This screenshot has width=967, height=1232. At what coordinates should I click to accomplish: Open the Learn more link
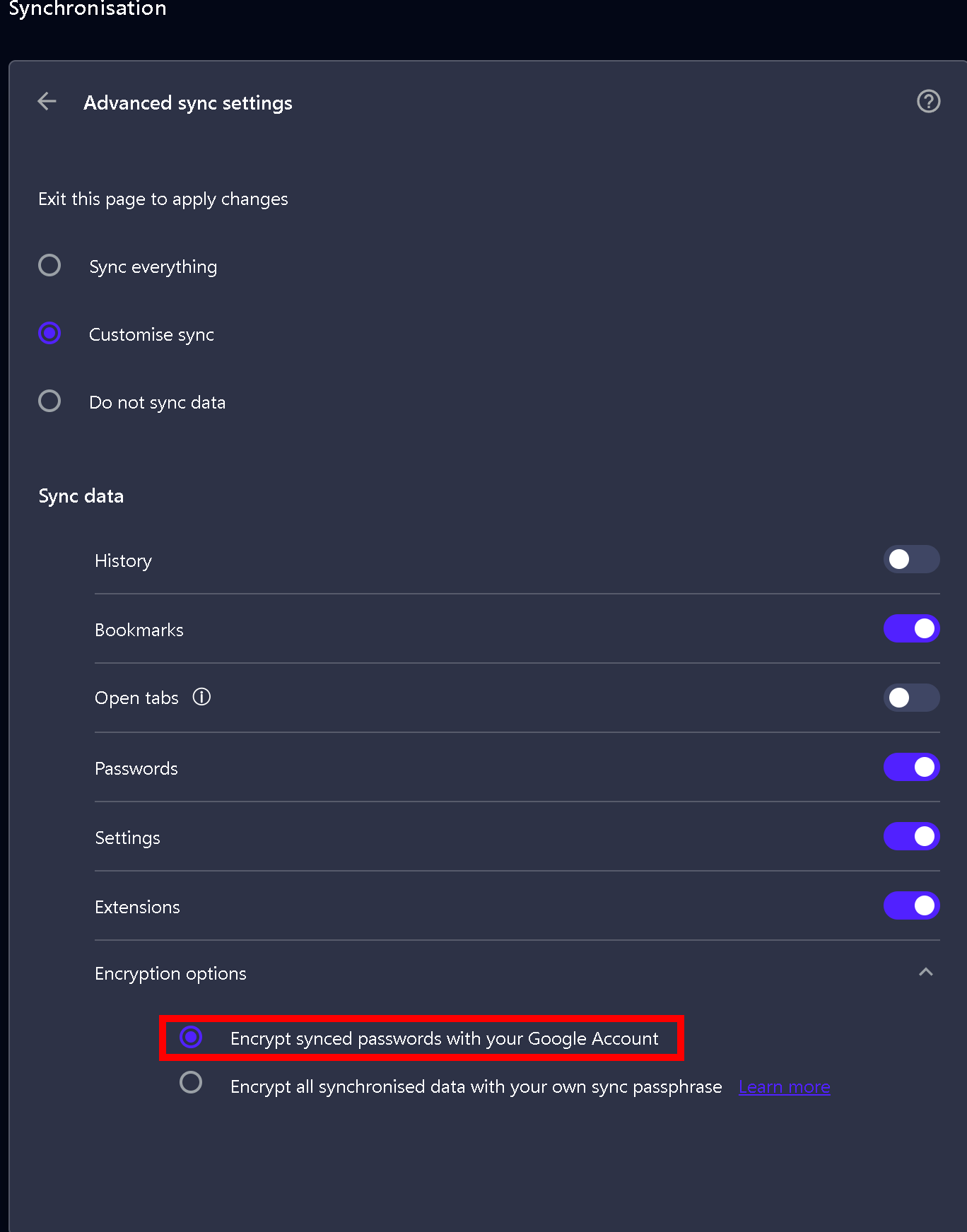(x=784, y=1086)
